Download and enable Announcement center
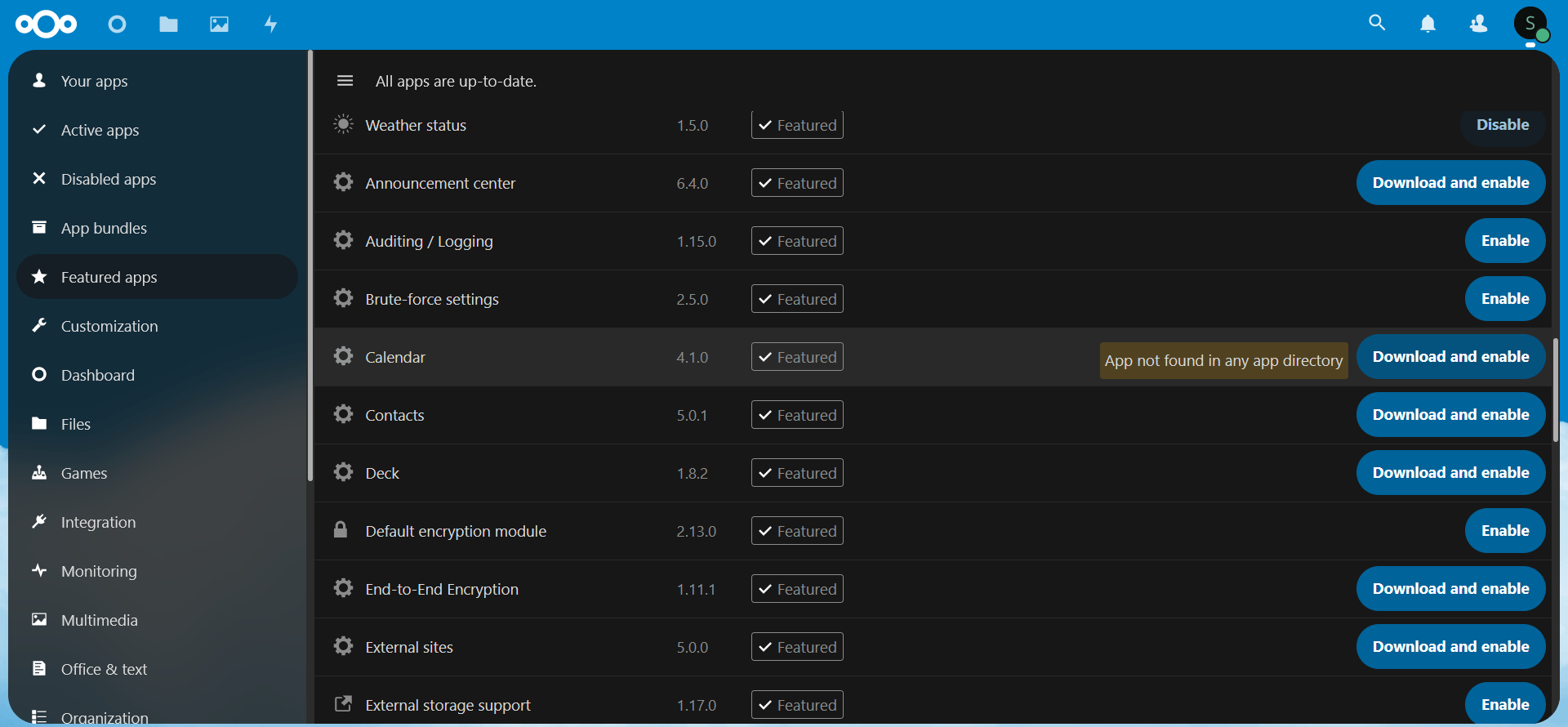The image size is (1568, 727). (x=1450, y=183)
